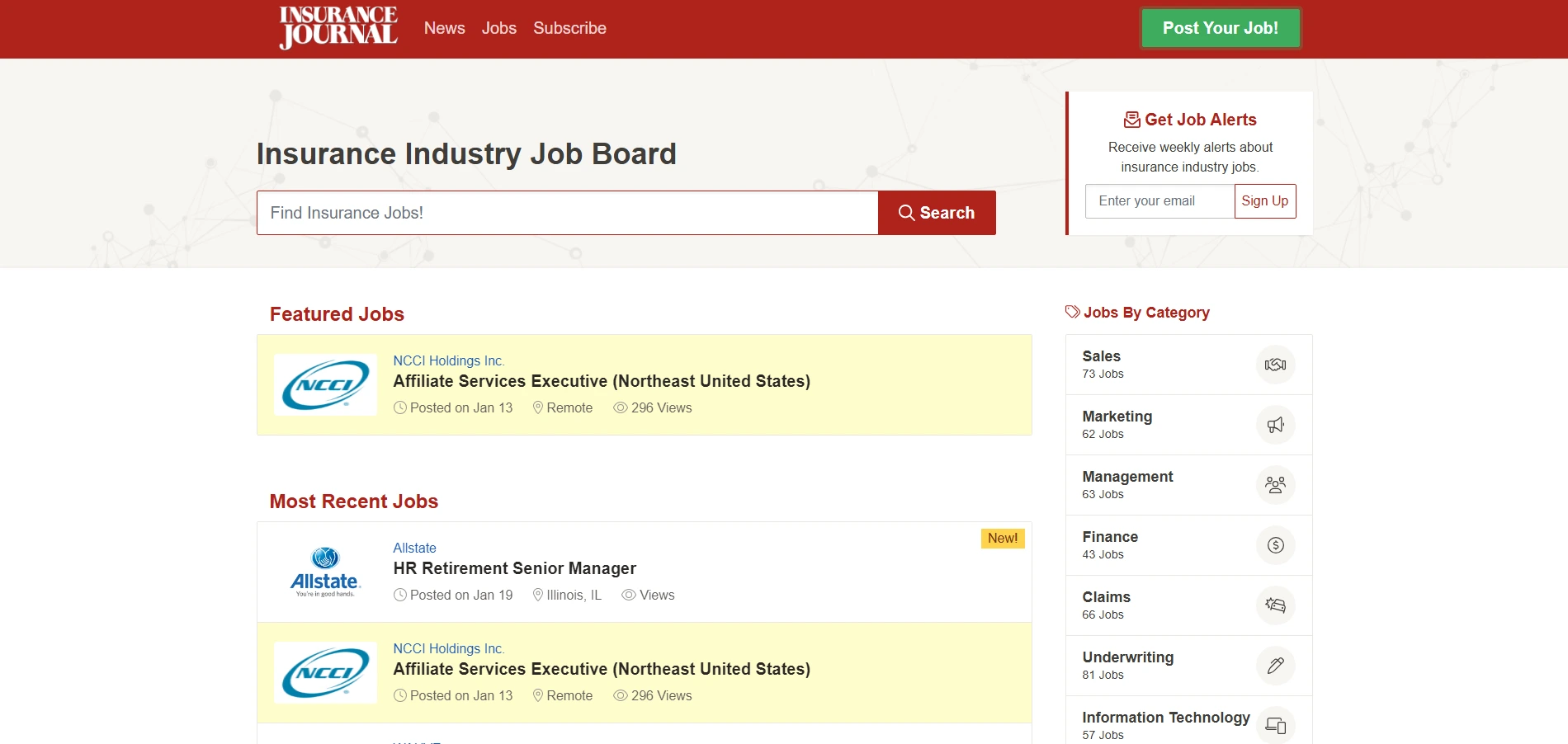Click the Allstate company logo
Image resolution: width=1568 pixels, height=744 pixels.
pos(325,572)
